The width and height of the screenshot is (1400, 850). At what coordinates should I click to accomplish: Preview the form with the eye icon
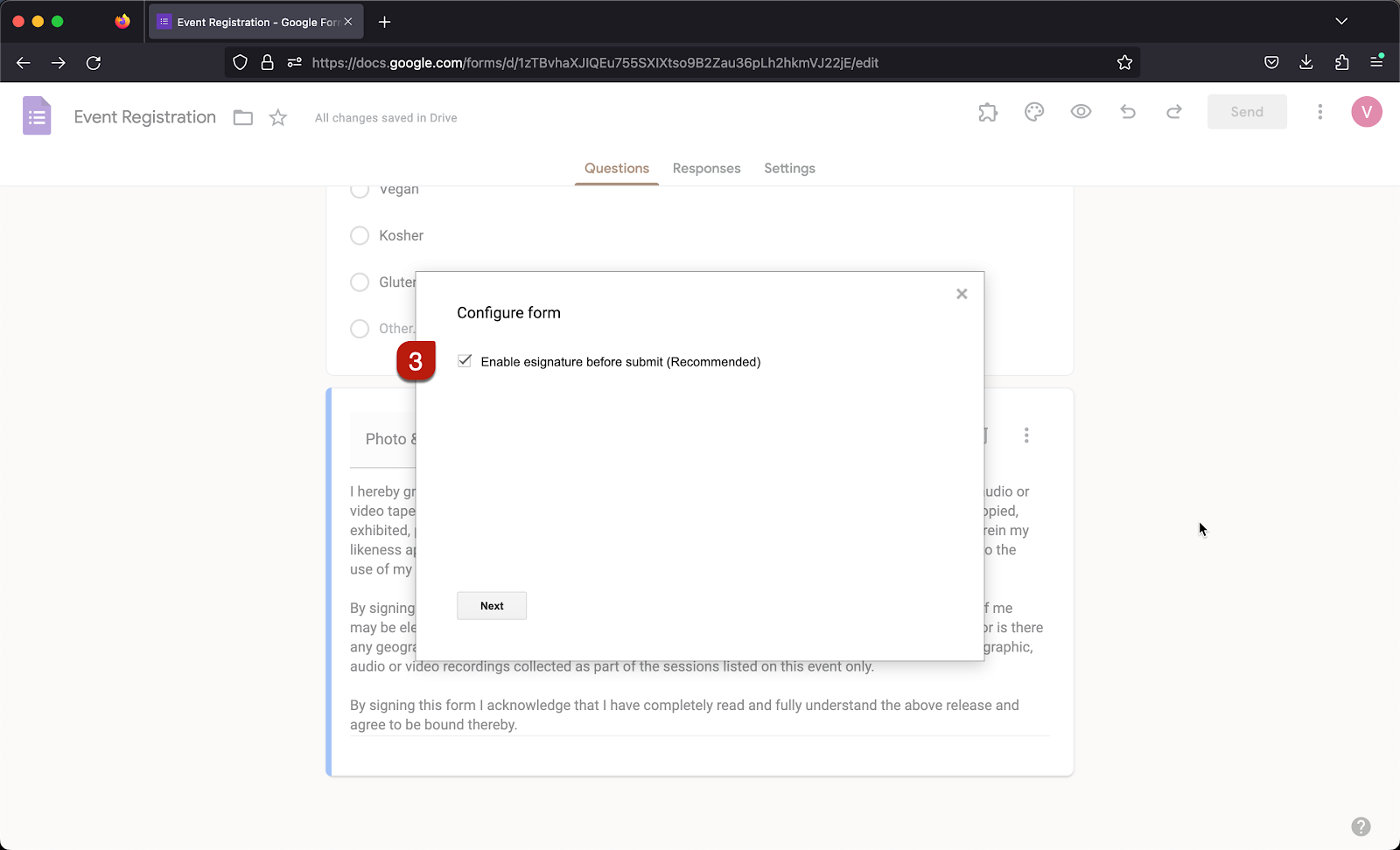[x=1081, y=112]
